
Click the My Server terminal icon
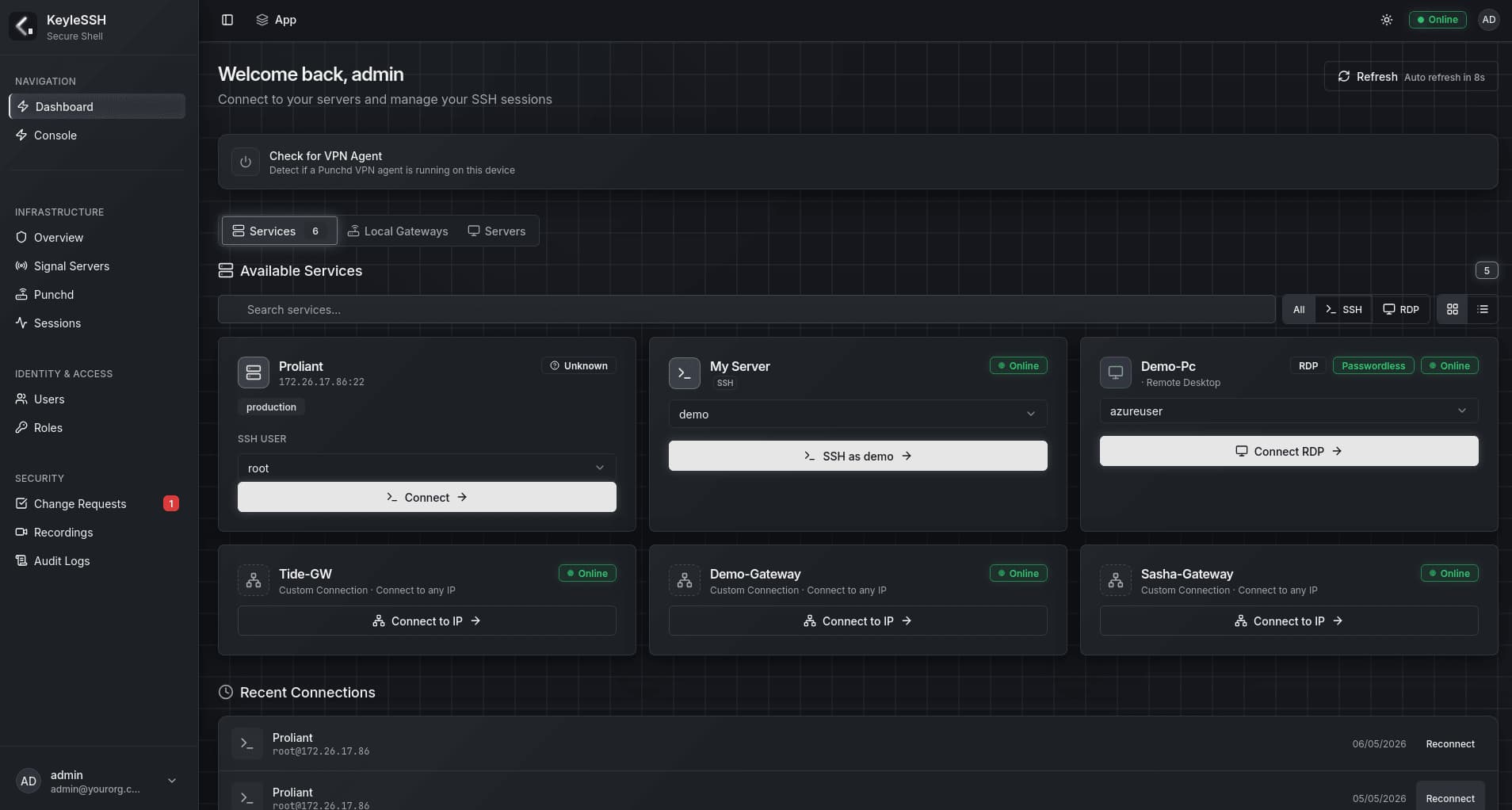[685, 373]
